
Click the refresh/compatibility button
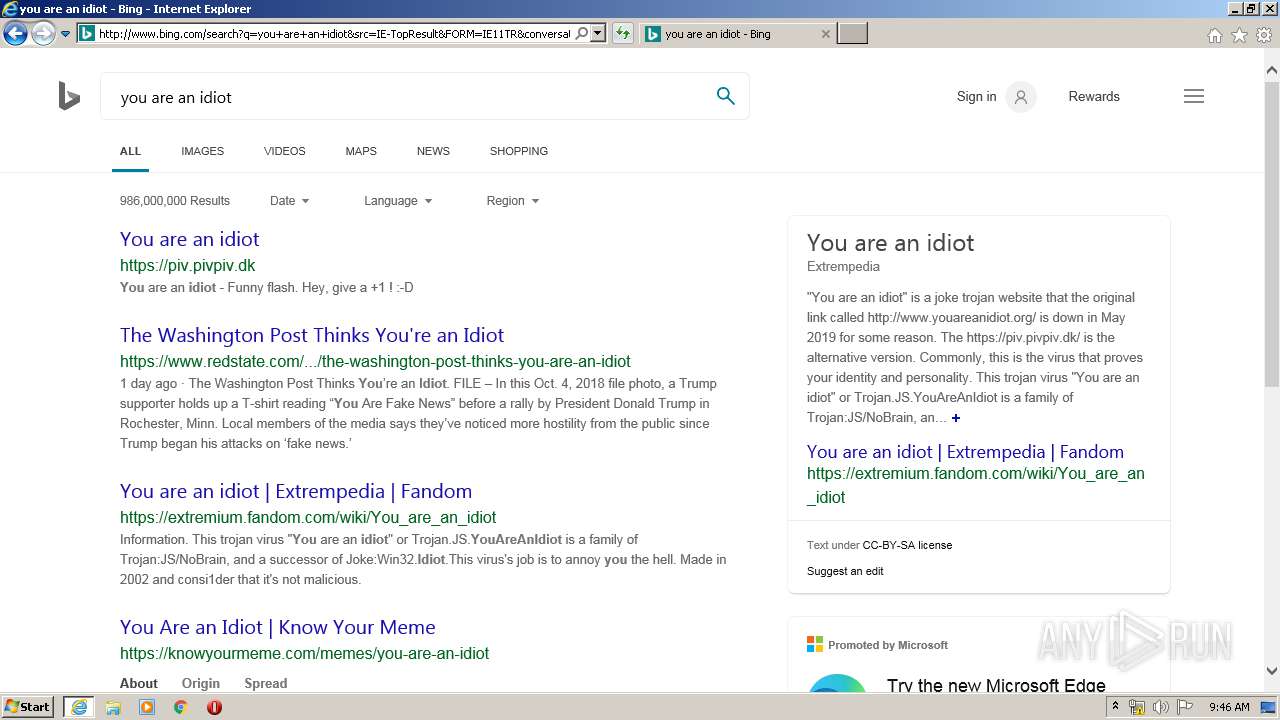tap(623, 33)
